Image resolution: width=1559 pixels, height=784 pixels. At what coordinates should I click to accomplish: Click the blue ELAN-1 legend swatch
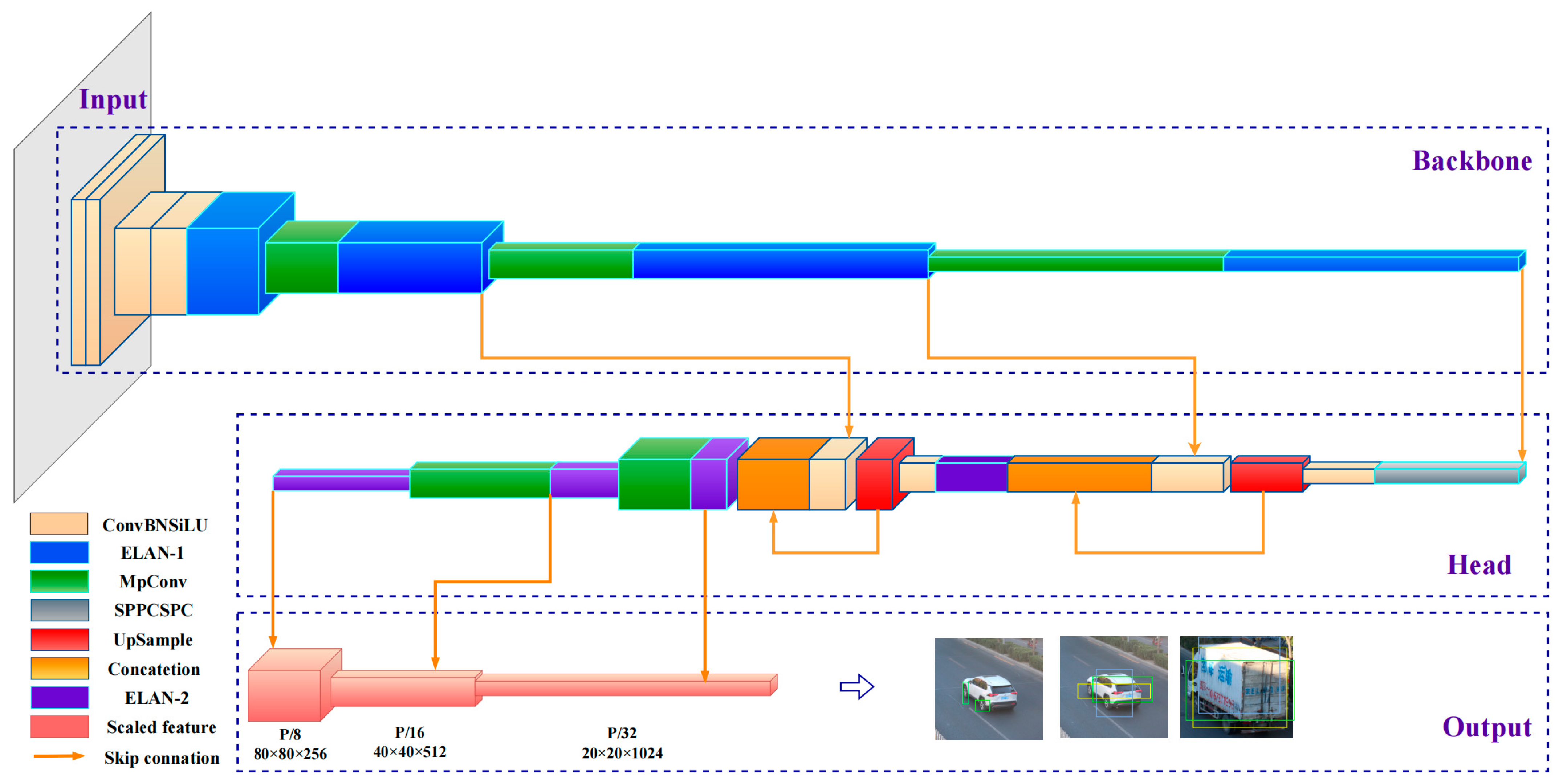[x=59, y=552]
